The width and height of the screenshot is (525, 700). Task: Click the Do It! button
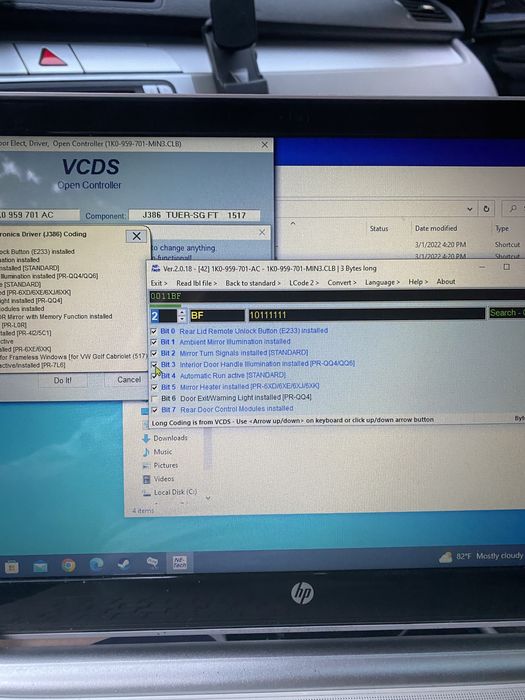pos(62,380)
